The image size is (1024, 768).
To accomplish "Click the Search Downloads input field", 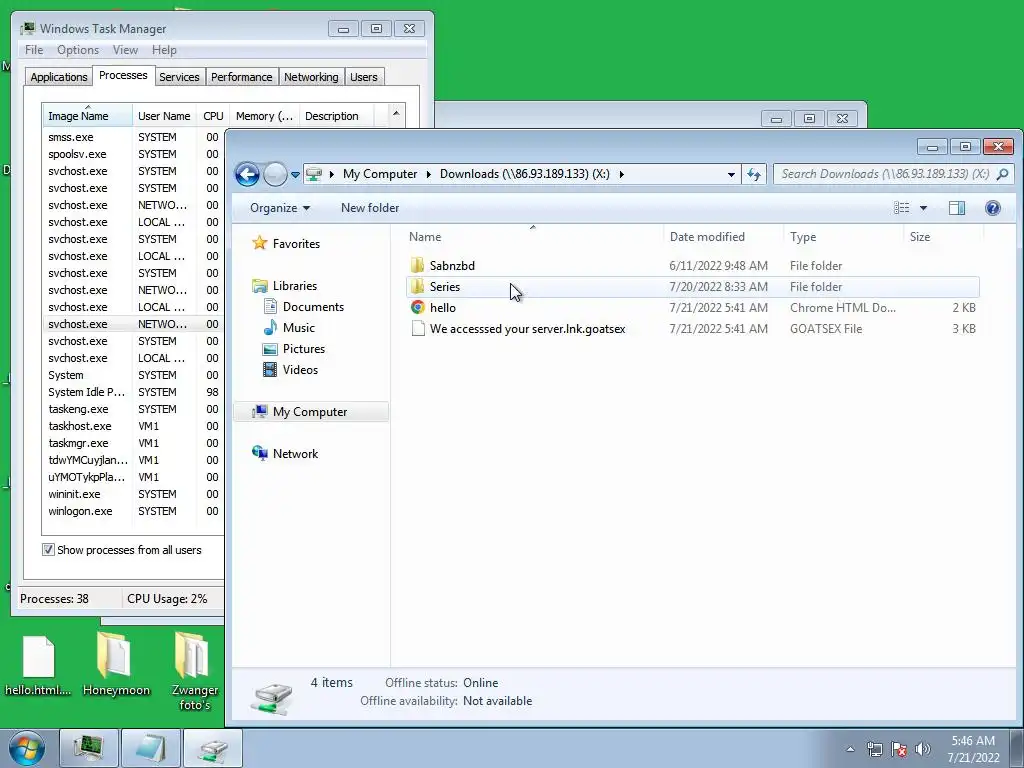I will coord(885,174).
